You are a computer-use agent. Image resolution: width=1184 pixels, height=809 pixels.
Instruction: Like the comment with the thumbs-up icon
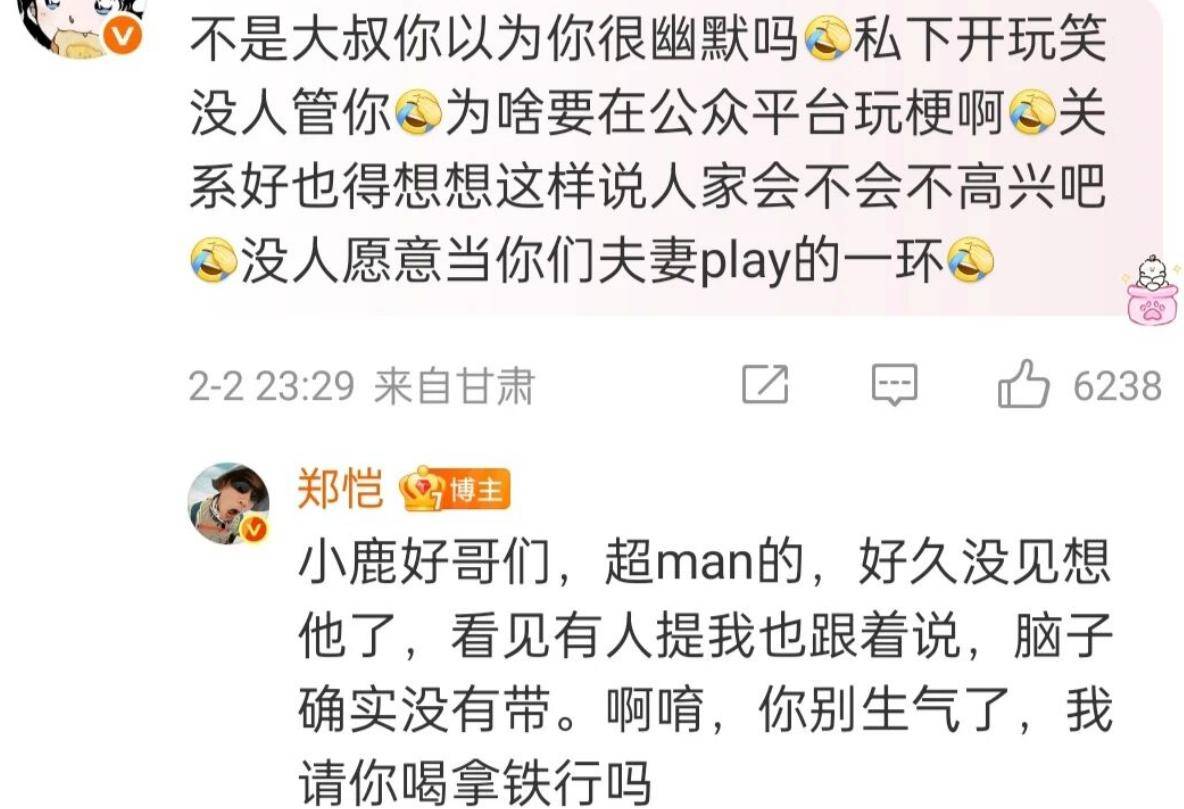(x=1023, y=384)
